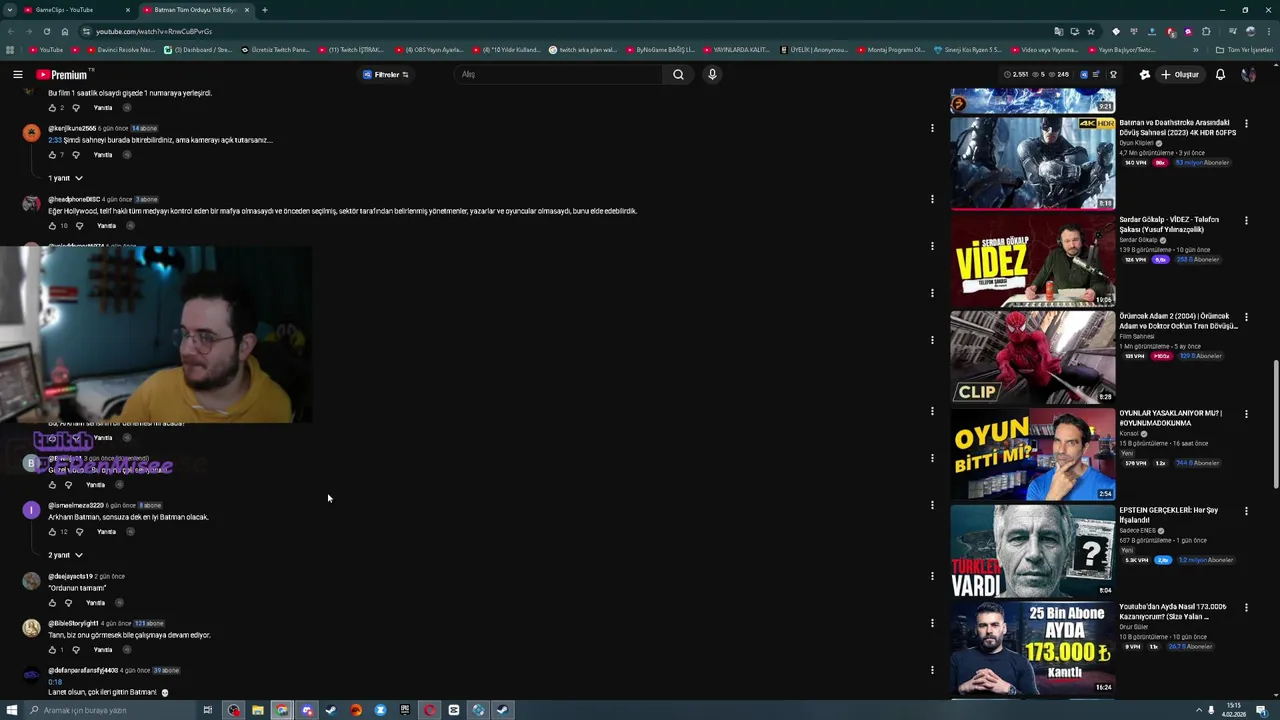Open Batman ve Deathstroke video thumbnail
This screenshot has width=1280, height=720.
click(x=1032, y=163)
